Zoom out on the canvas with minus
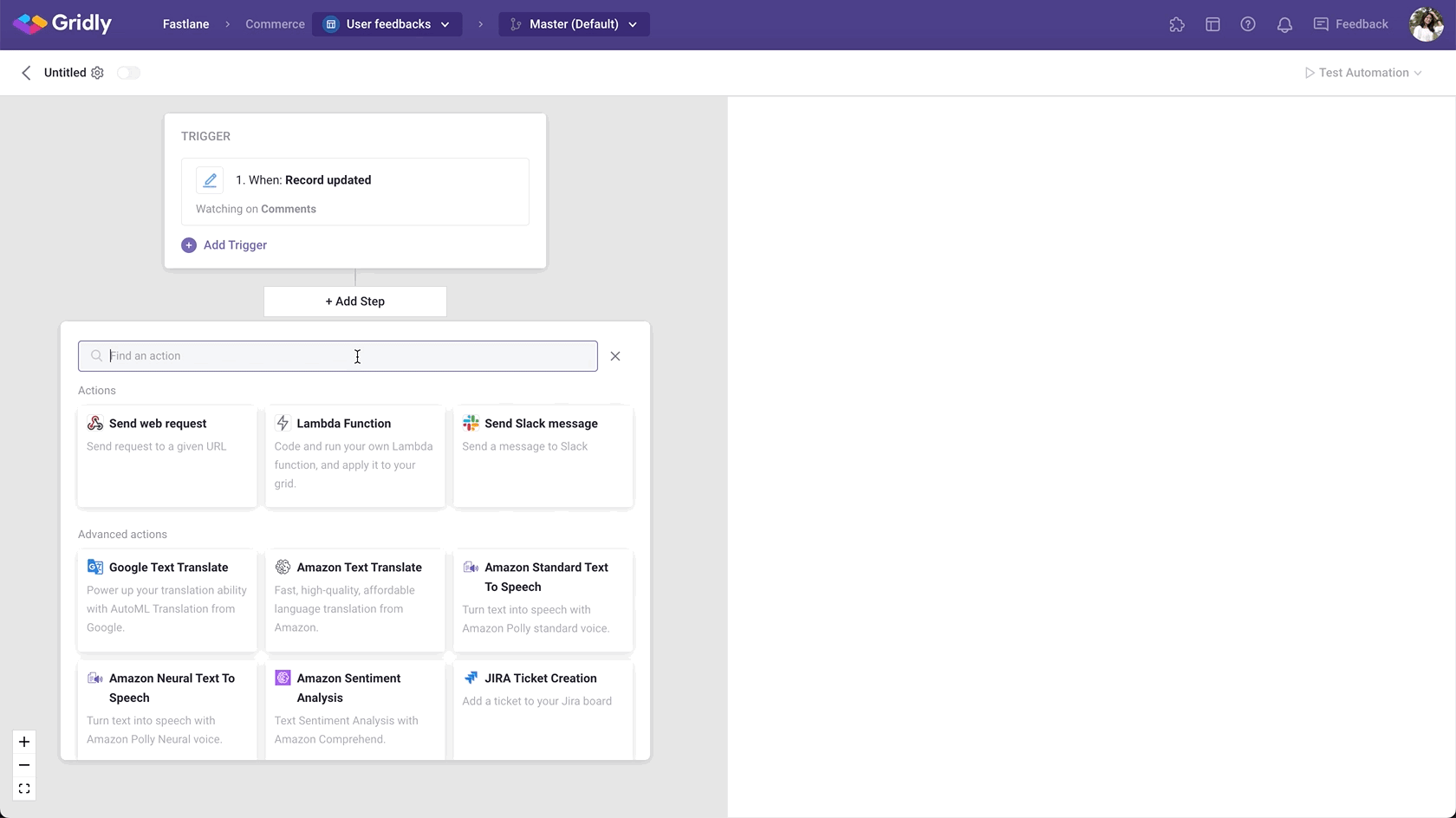The width and height of the screenshot is (1456, 818). pyautogui.click(x=24, y=765)
